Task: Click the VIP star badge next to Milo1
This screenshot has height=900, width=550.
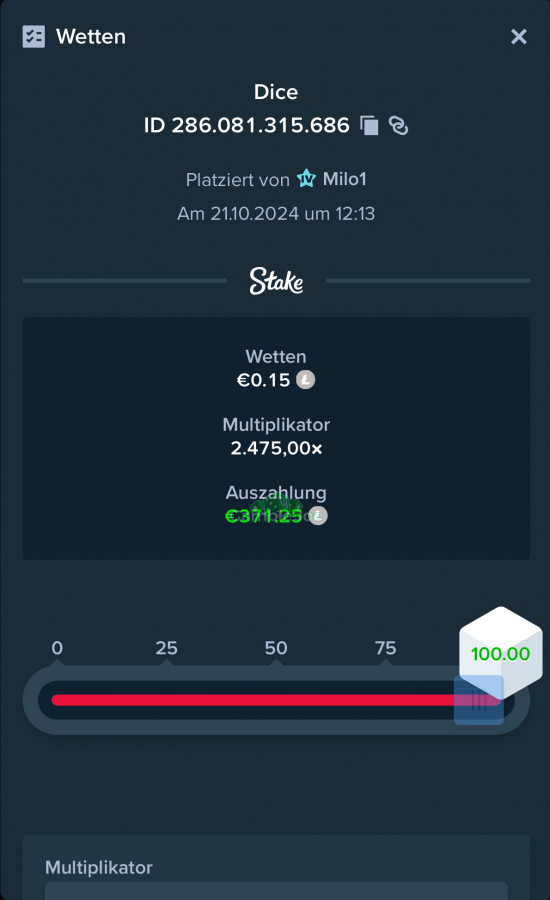Action: pos(306,179)
